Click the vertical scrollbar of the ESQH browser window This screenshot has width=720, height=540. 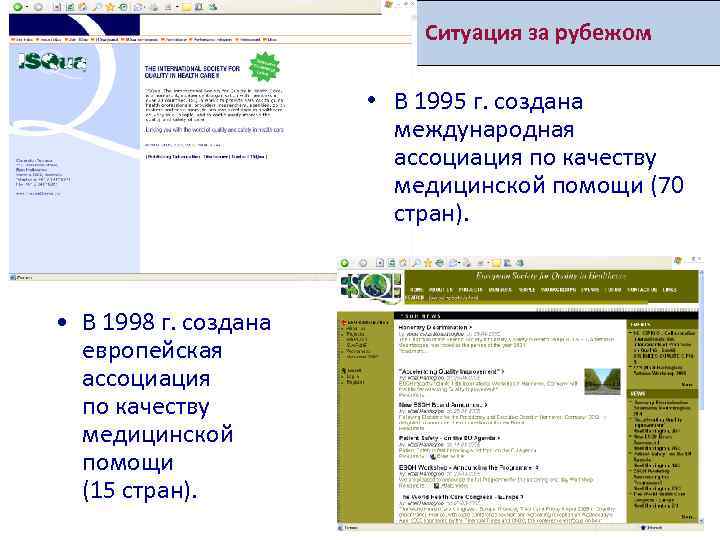tap(701, 395)
